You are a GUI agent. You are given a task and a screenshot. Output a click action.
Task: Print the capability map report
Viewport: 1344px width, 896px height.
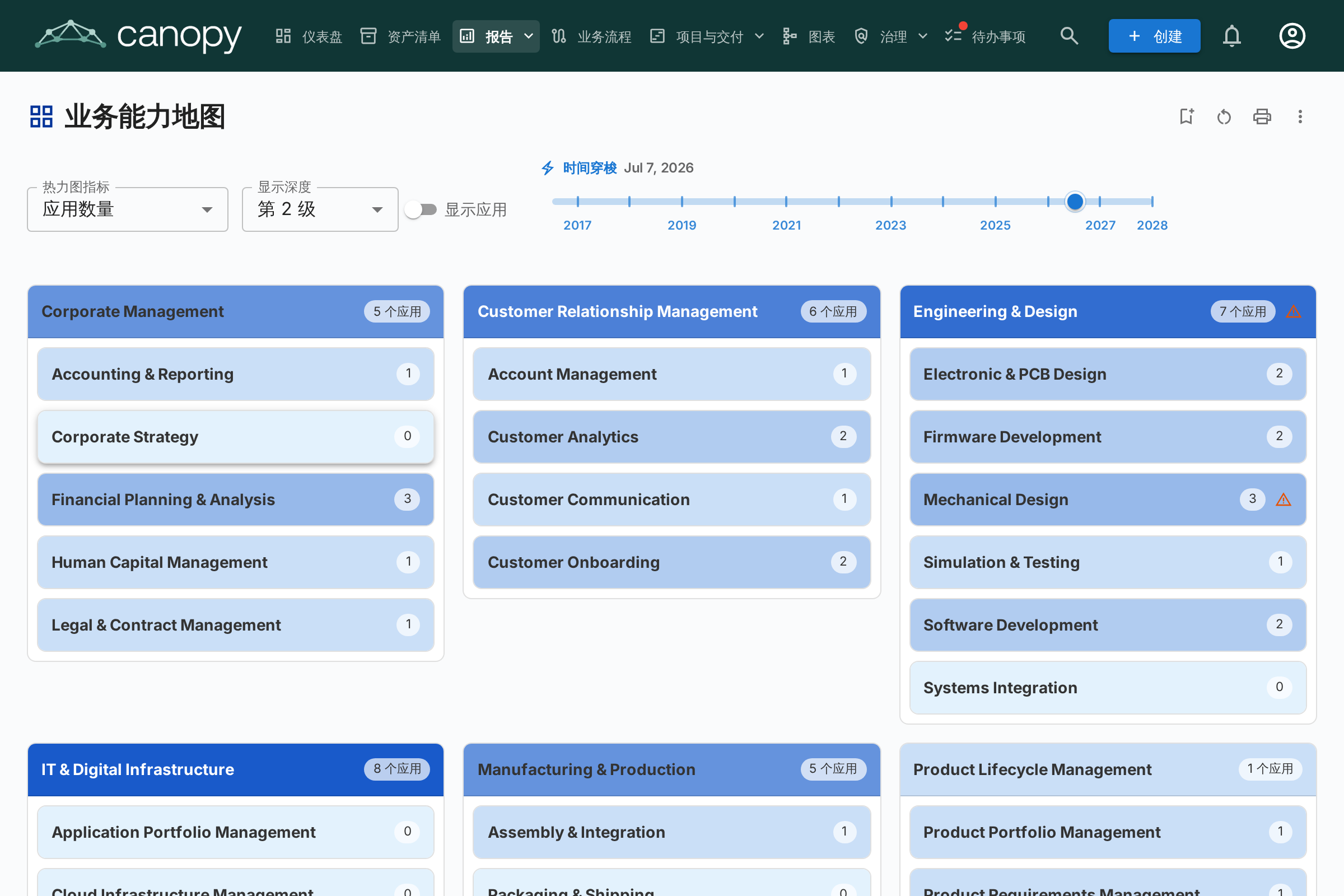[1262, 116]
